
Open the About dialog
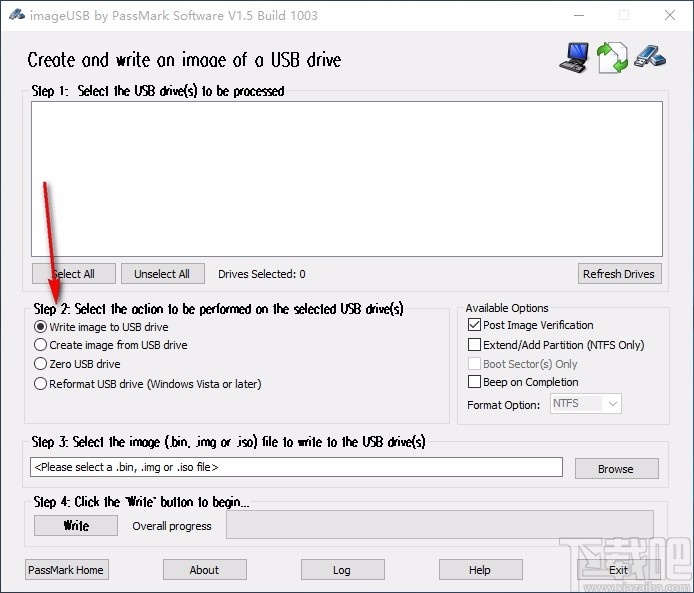tap(204, 570)
